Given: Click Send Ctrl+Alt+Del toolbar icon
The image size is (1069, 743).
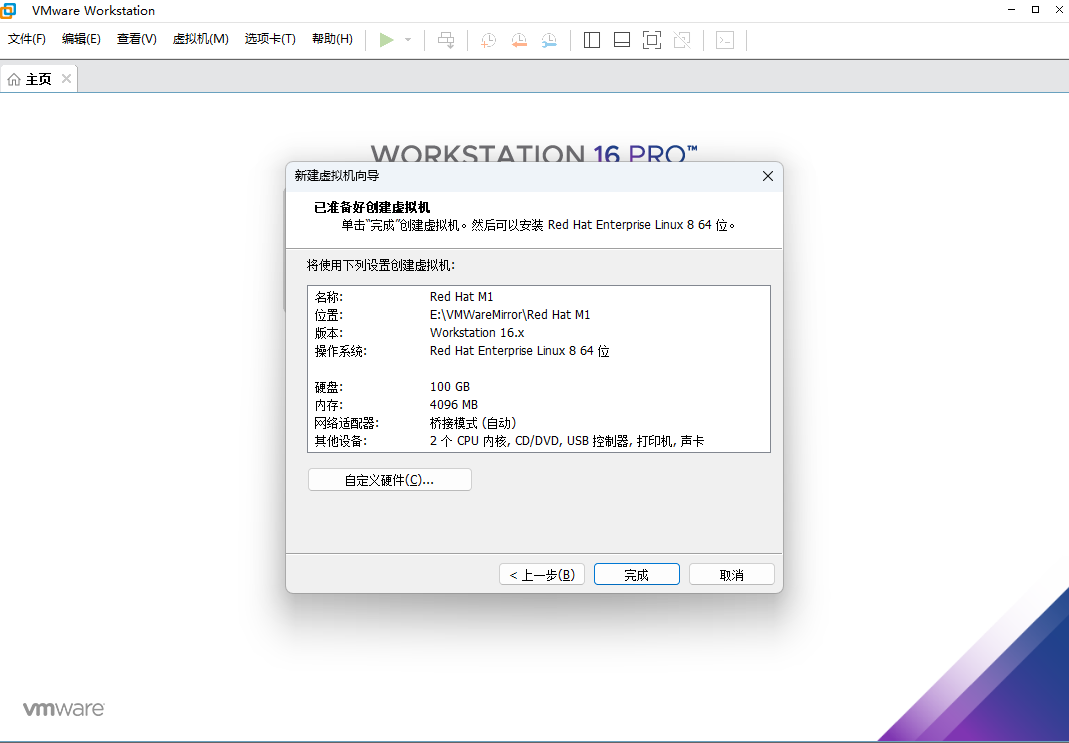Looking at the screenshot, I should tap(446, 40).
